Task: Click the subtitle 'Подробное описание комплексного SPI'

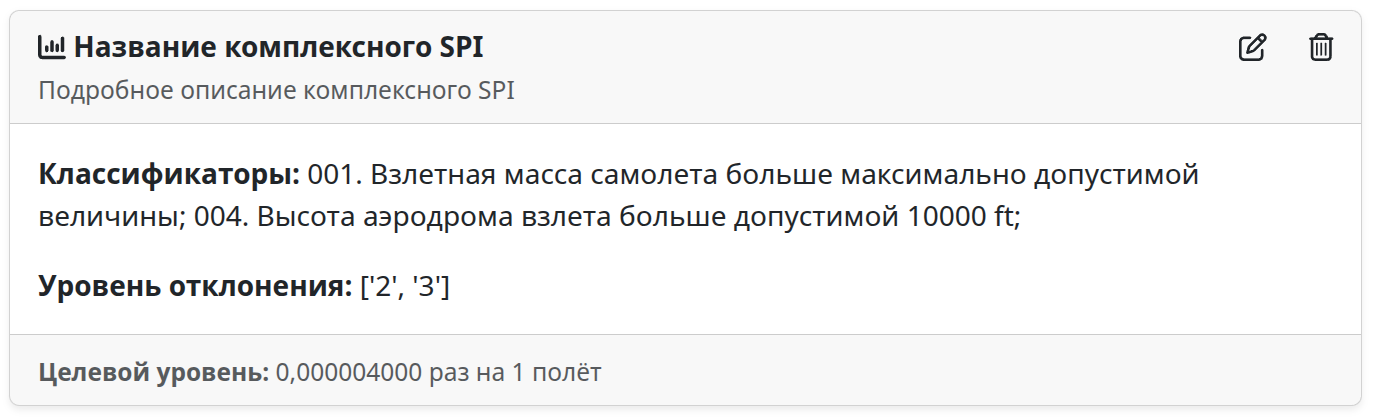Action: [x=276, y=91]
